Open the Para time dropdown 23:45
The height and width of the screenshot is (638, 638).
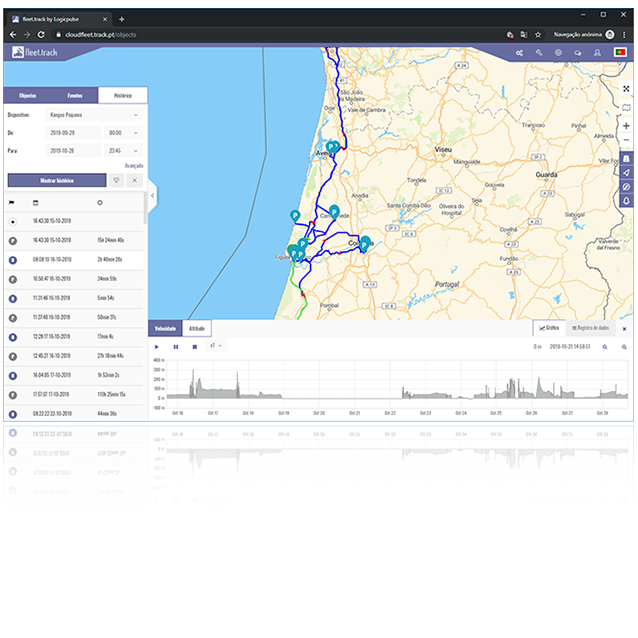pyautogui.click(x=123, y=151)
